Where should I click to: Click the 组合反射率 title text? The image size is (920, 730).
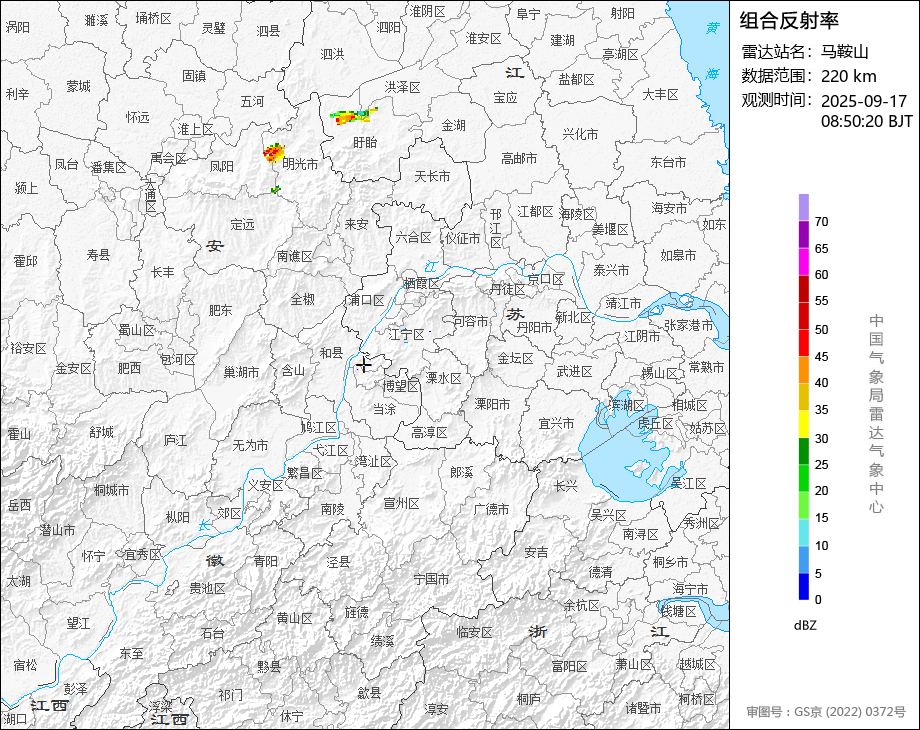click(x=789, y=21)
